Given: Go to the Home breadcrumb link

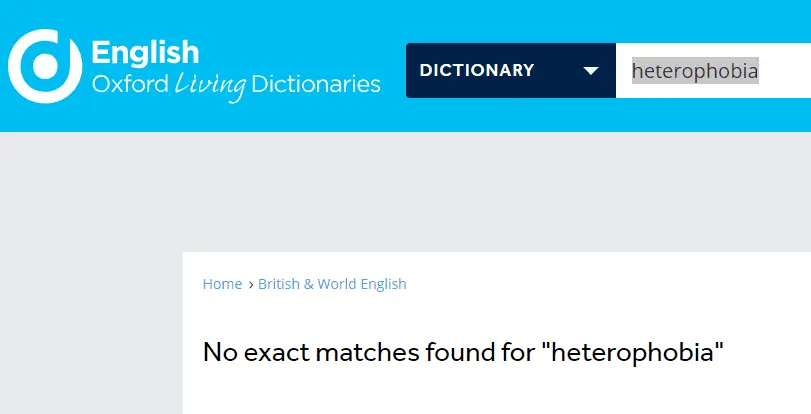Looking at the screenshot, I should coord(222,284).
